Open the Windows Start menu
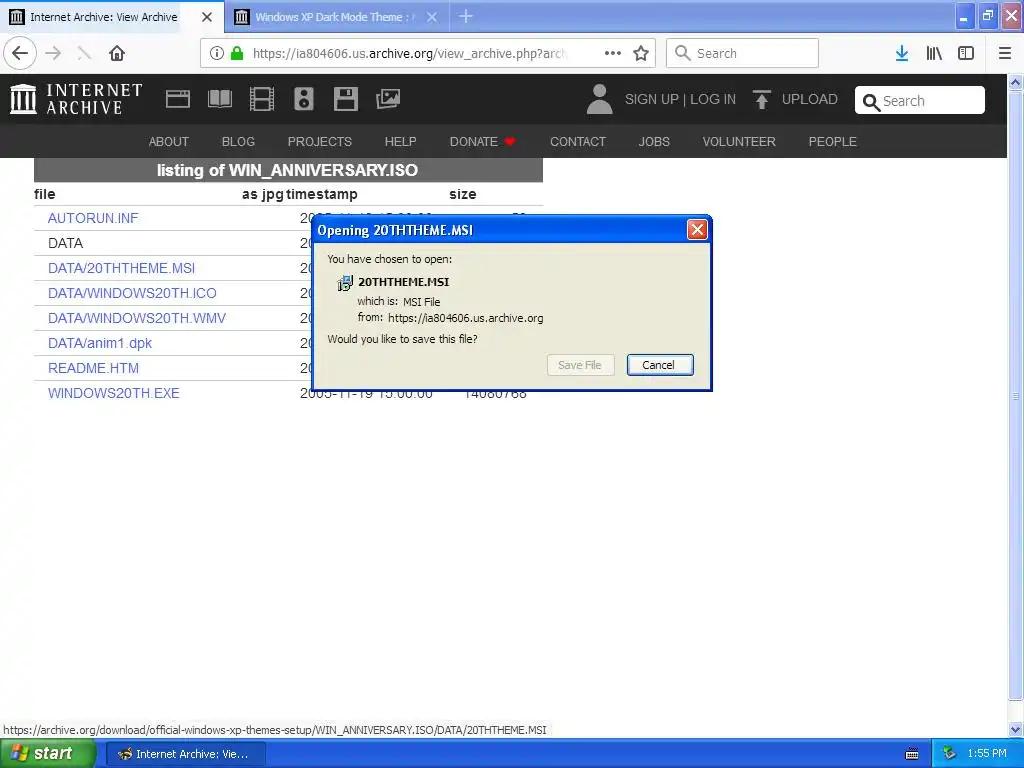The width and height of the screenshot is (1024, 768). point(47,754)
